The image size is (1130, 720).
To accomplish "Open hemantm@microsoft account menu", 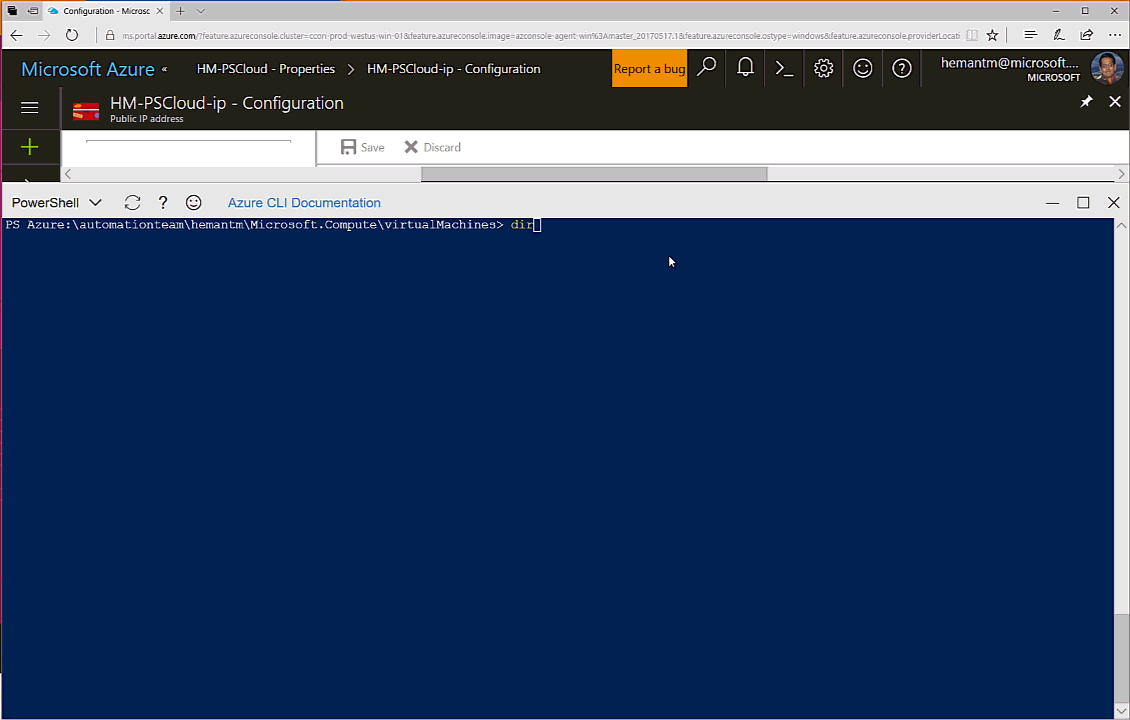I will pyautogui.click(x=1010, y=68).
